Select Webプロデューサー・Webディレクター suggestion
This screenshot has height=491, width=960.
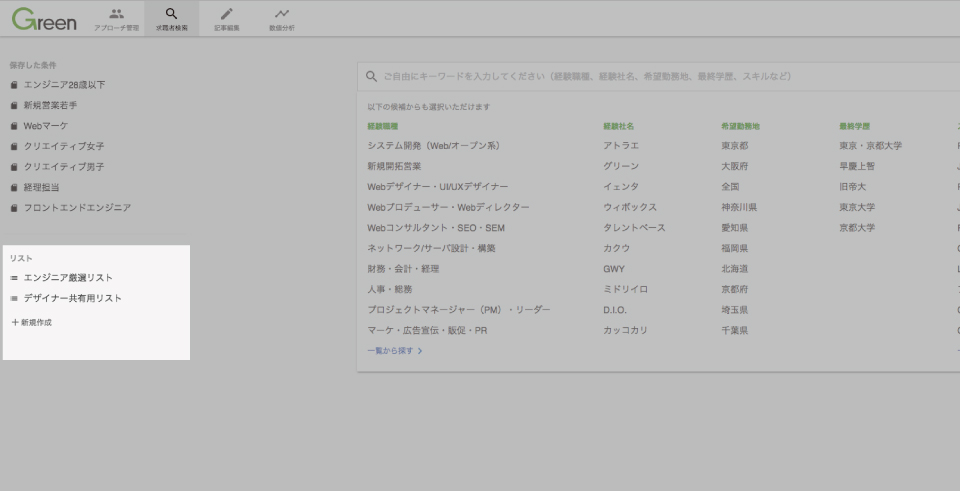(448, 207)
